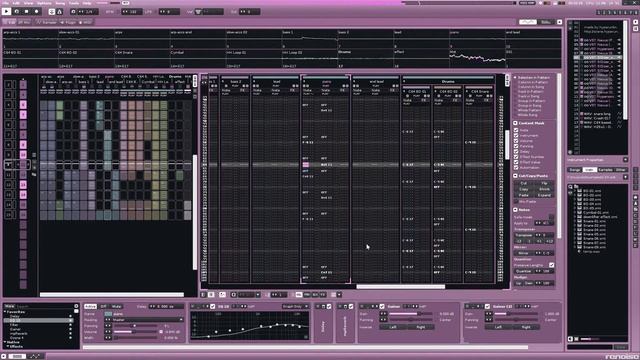The width and height of the screenshot is (640, 360).
Task: Set track state to Mute
Action: [117, 307]
